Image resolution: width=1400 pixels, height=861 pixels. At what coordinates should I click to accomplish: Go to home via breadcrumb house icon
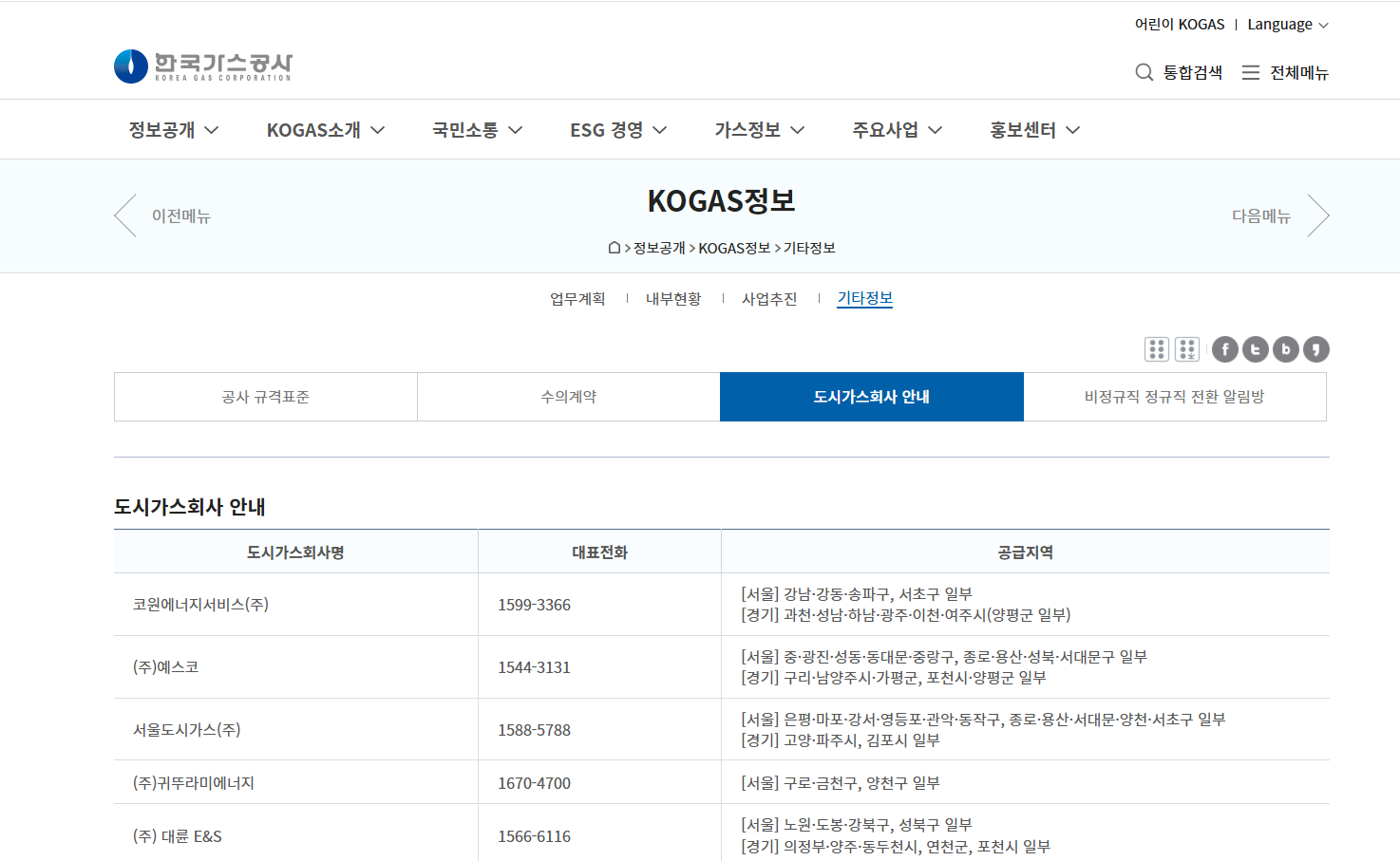tap(615, 248)
